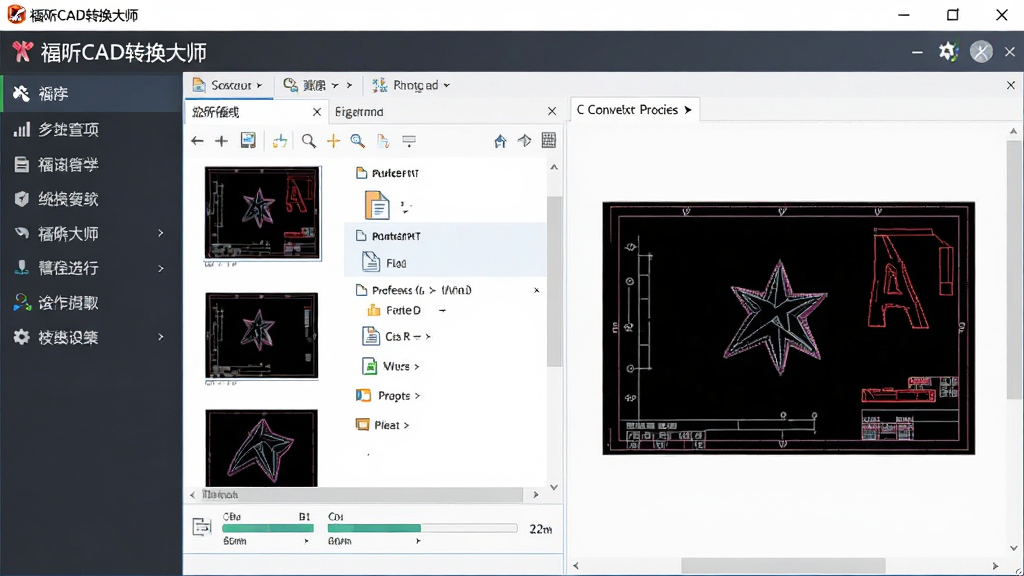This screenshot has height=576, width=1024.
Task: Save using the floppy disk toolbar icon
Action: [248, 140]
